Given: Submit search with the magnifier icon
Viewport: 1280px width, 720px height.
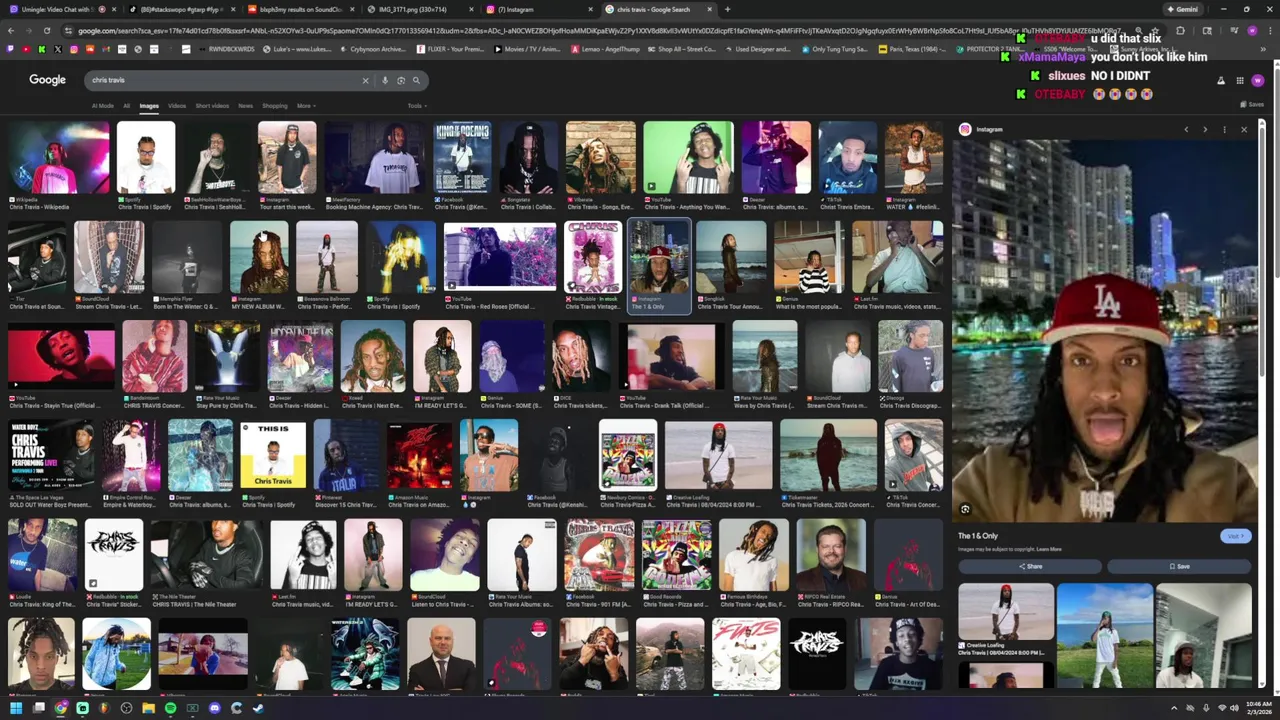Looking at the screenshot, I should click(418, 80).
